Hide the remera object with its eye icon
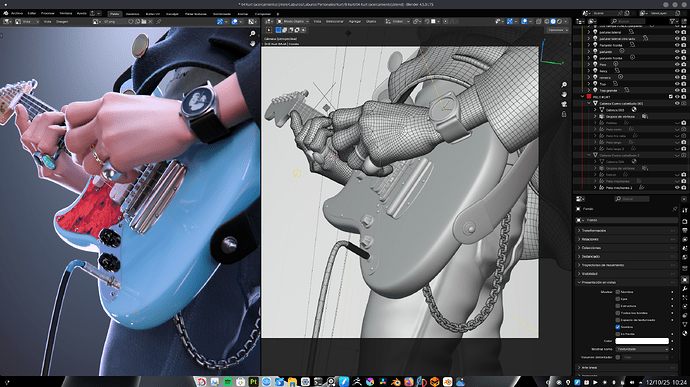 pos(677,77)
